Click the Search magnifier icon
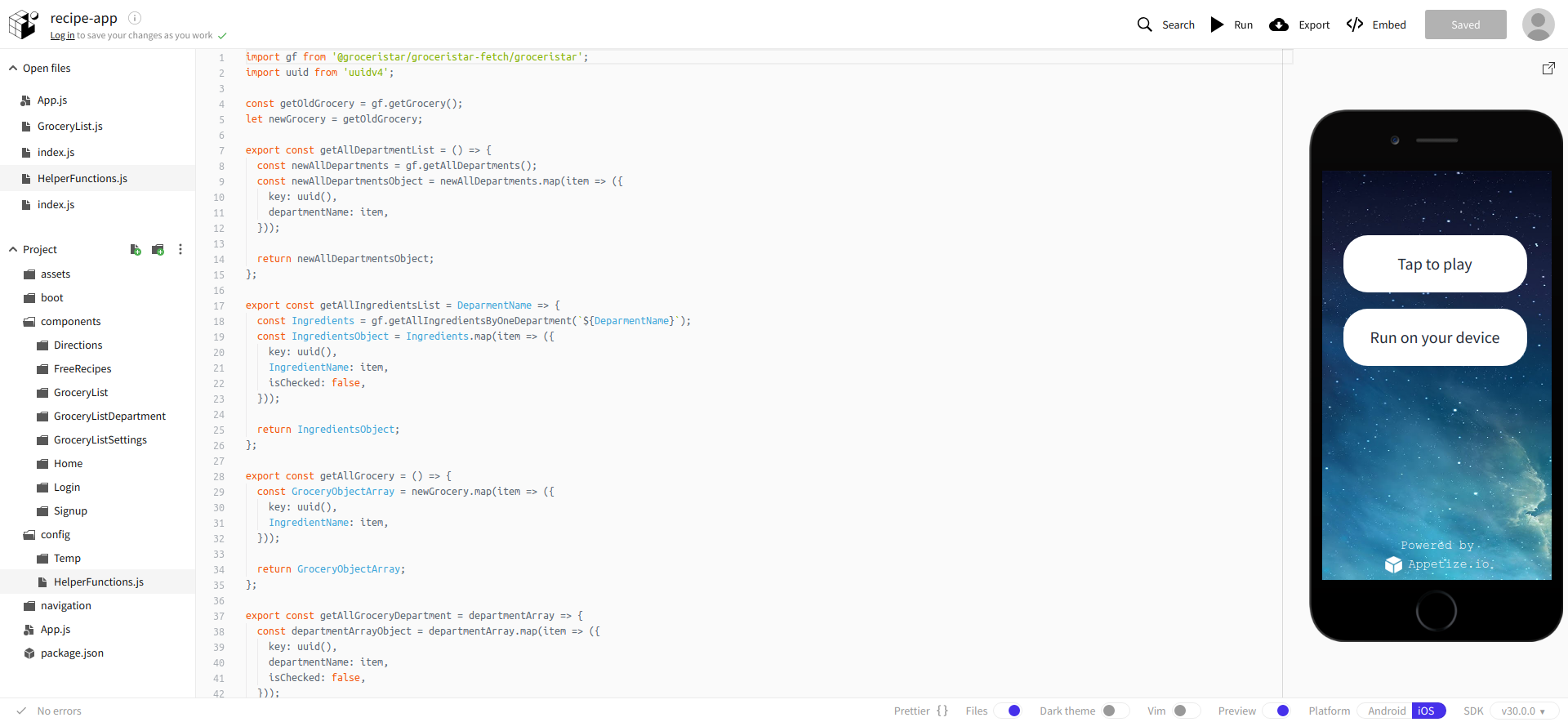The image size is (1568, 722). 1145,25
